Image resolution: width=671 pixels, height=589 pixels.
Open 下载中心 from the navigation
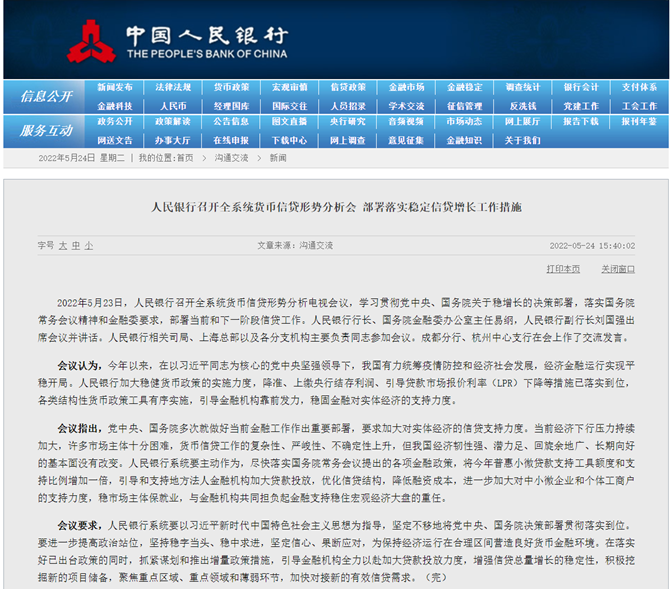pos(289,140)
